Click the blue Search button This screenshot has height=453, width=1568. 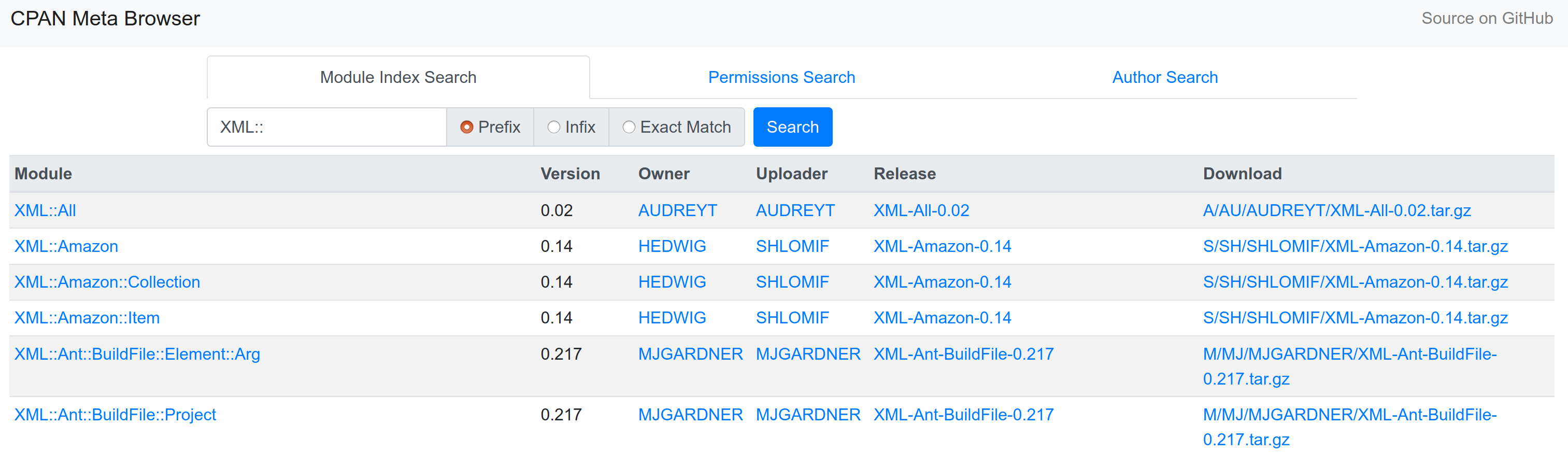pyautogui.click(x=792, y=126)
